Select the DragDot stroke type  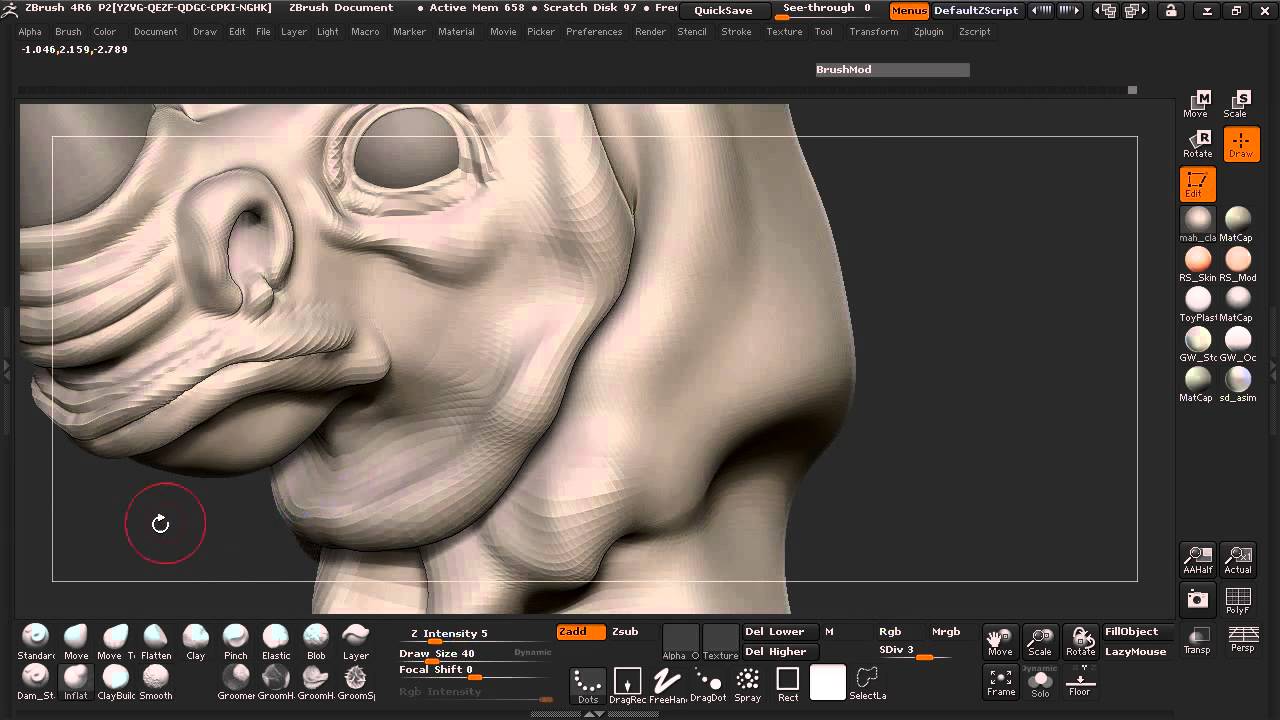(708, 685)
